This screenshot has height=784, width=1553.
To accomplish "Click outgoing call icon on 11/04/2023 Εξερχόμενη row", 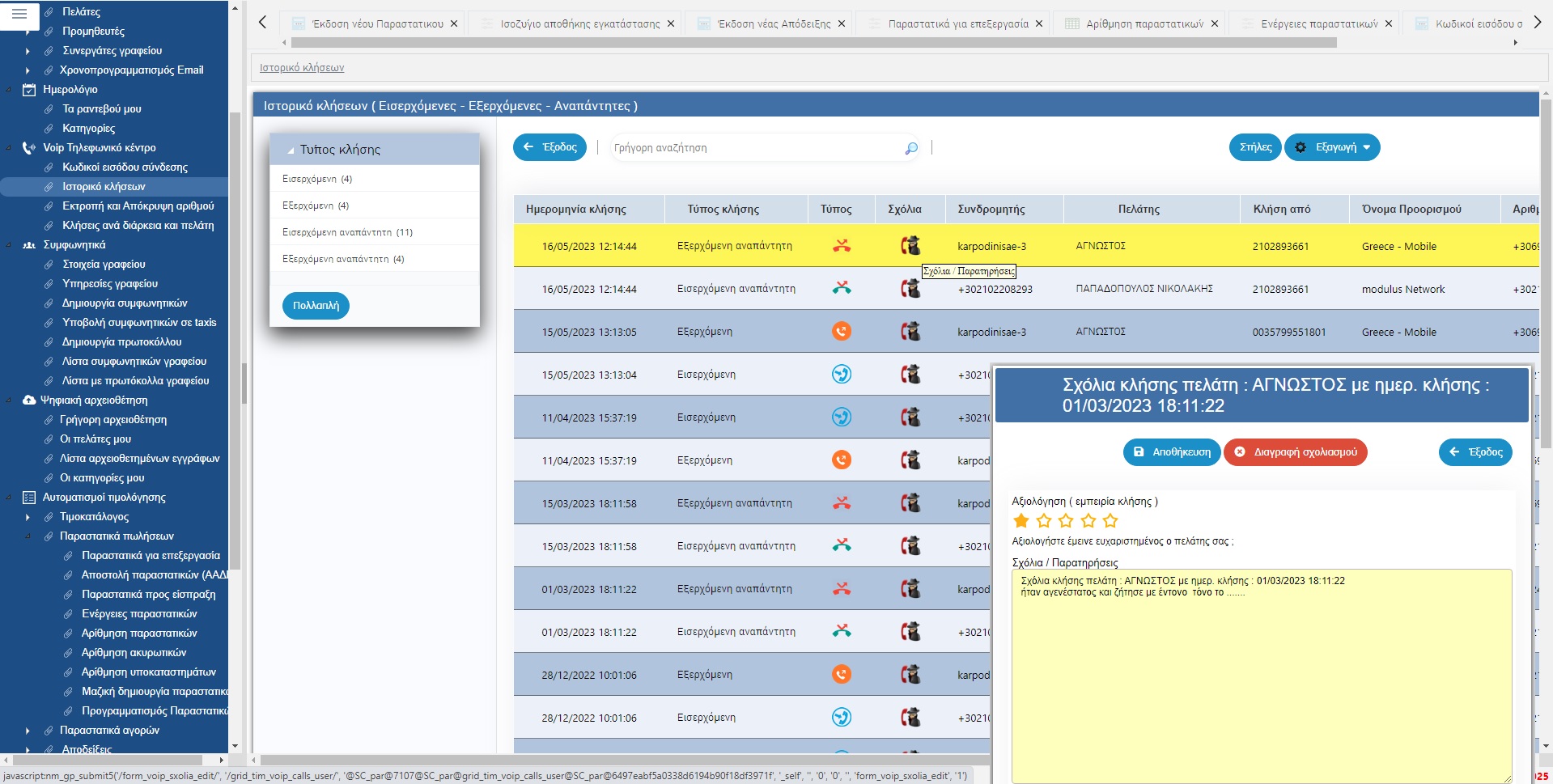I will tap(842, 460).
